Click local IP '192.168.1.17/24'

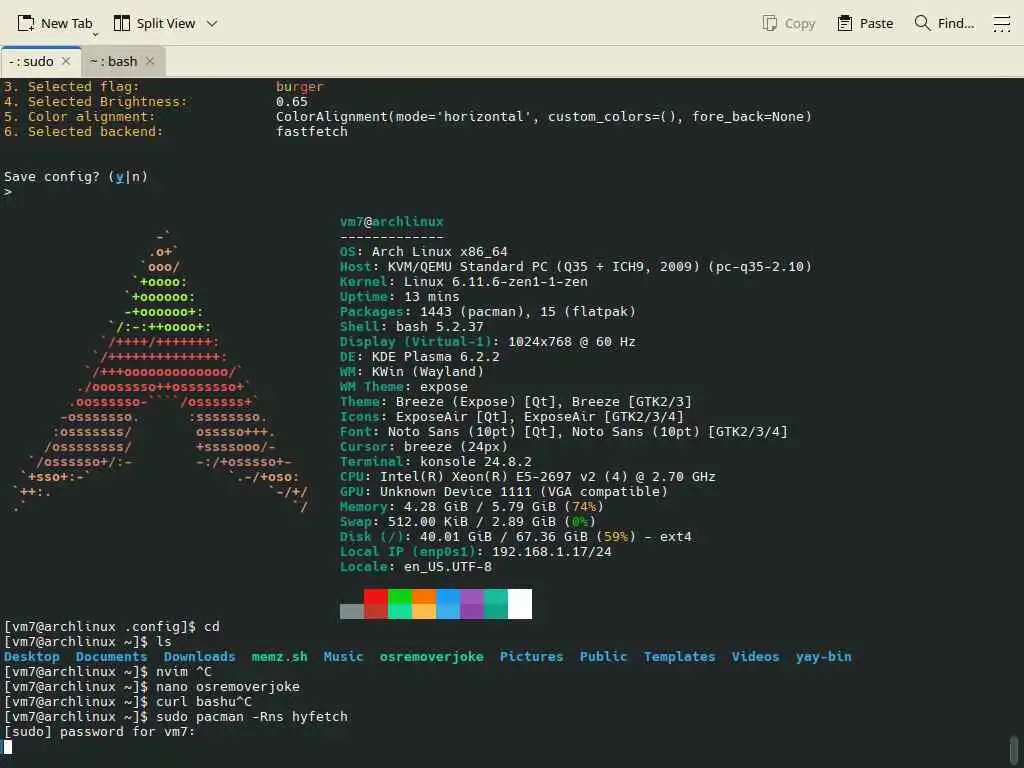coord(552,552)
